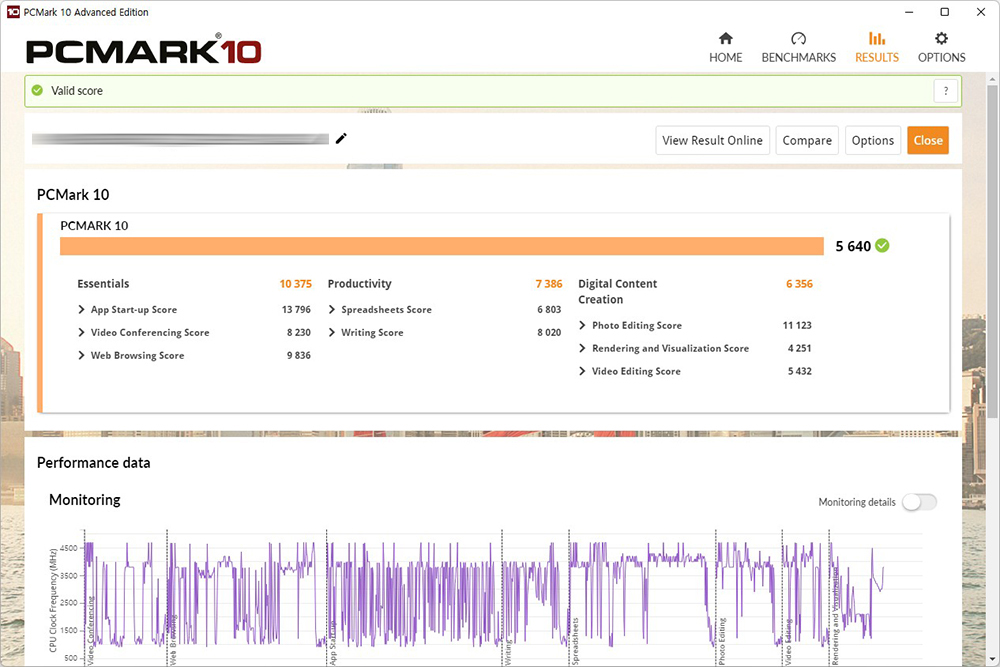This screenshot has height=667, width=1000.
Task: Click the PCMark 10 app icon in title bar
Action: click(13, 12)
